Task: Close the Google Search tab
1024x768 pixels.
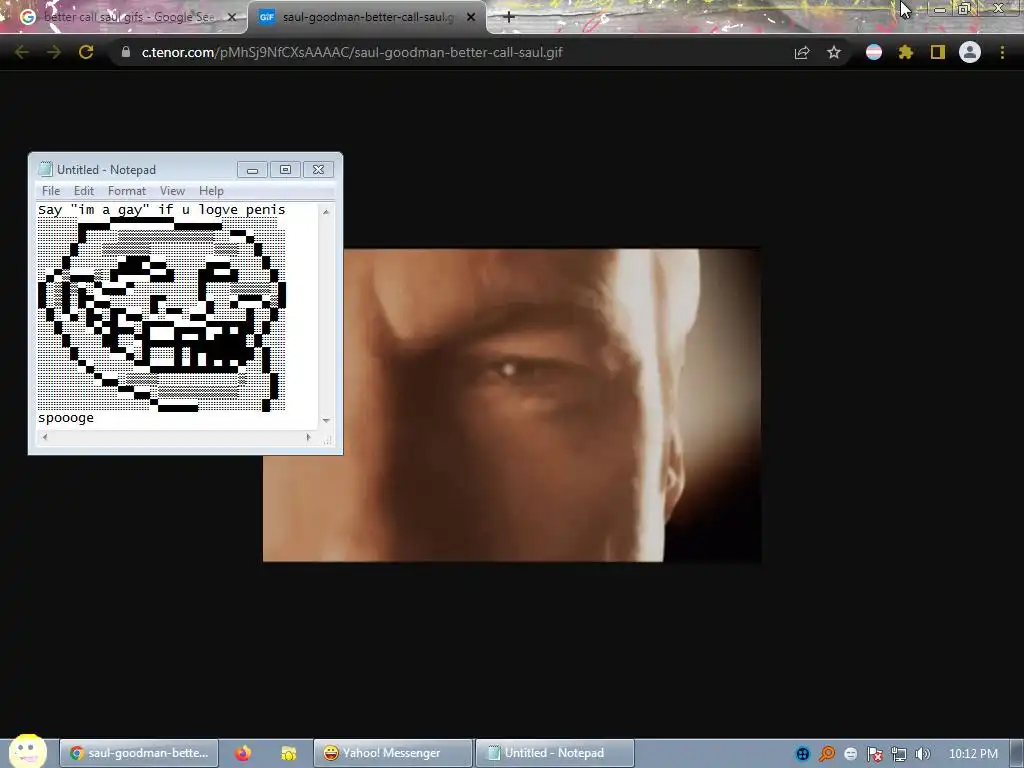Action: [x=231, y=17]
